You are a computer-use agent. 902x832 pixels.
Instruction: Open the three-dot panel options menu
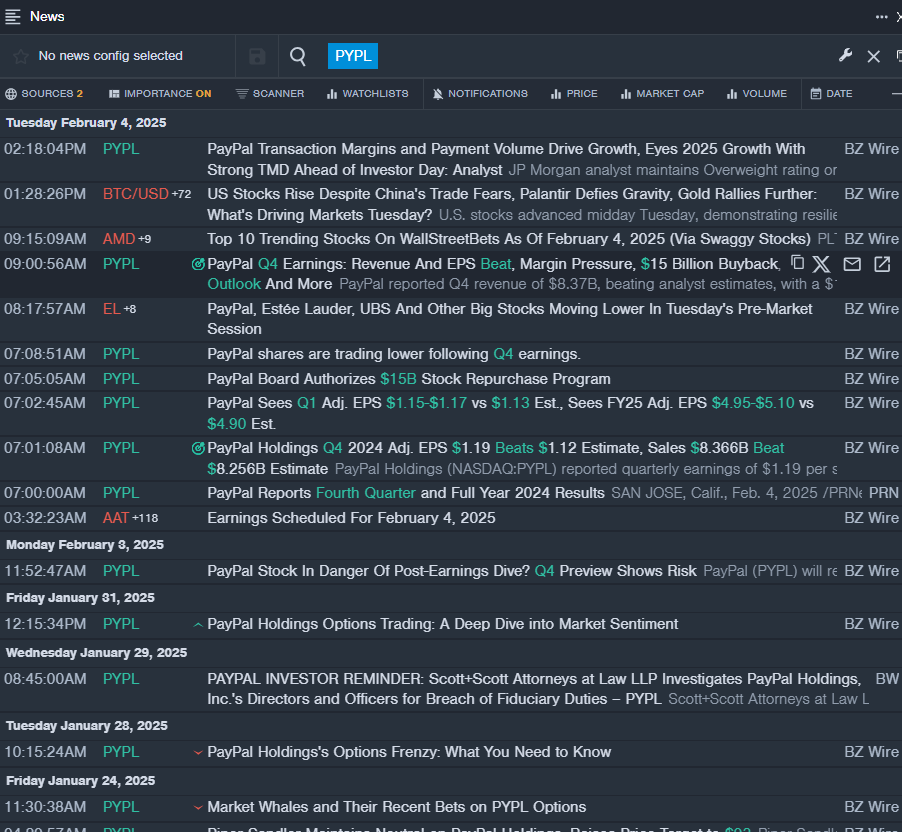[882, 16]
